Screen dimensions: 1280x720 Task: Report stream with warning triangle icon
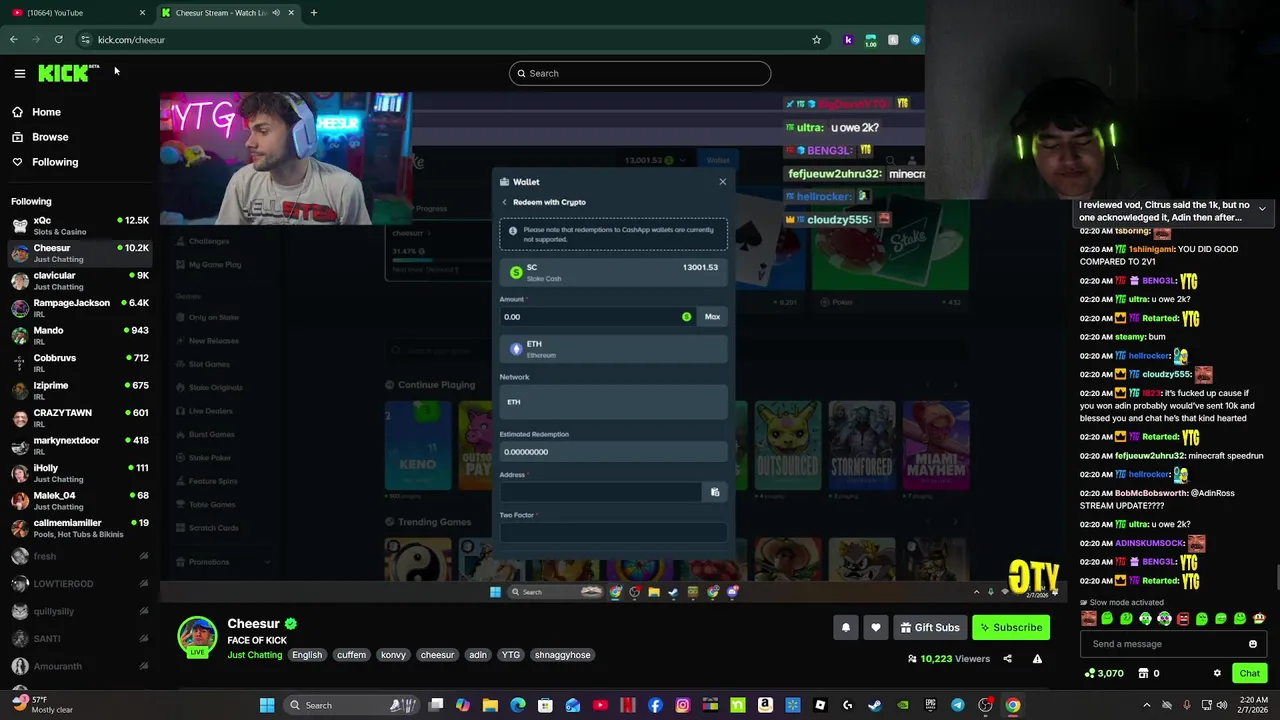tap(1037, 659)
